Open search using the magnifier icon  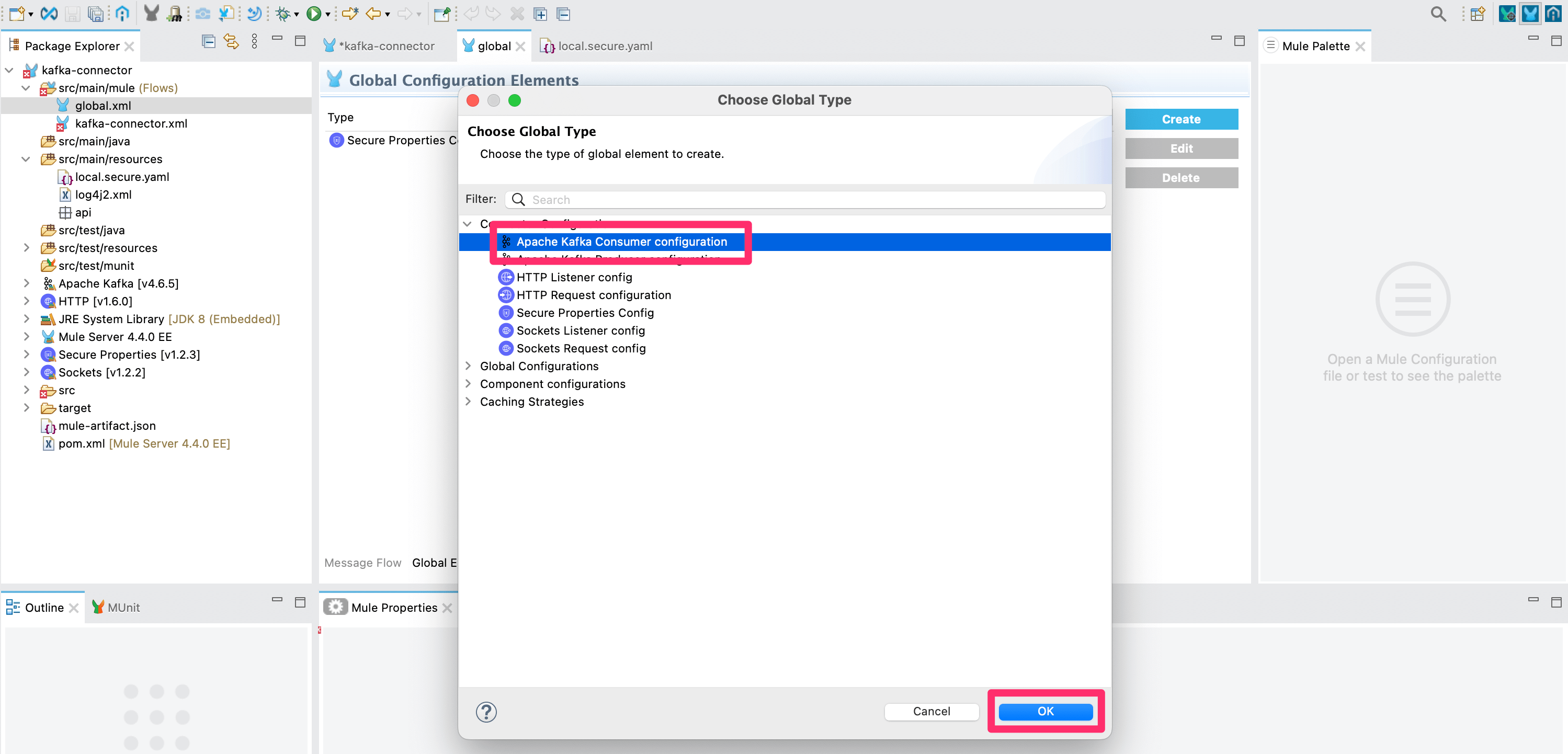click(x=1438, y=14)
